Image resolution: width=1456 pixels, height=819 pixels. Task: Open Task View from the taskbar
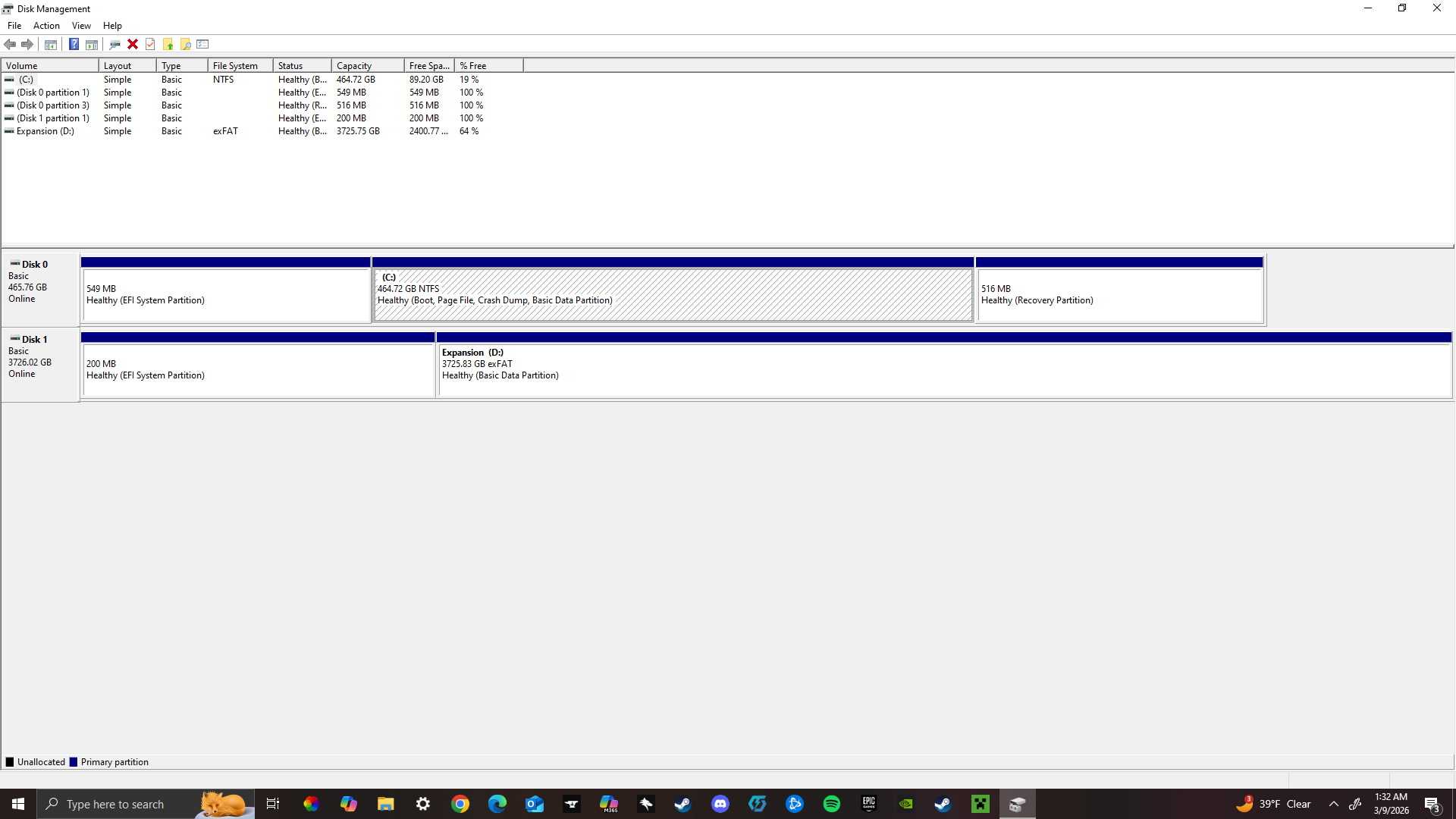coord(273,804)
